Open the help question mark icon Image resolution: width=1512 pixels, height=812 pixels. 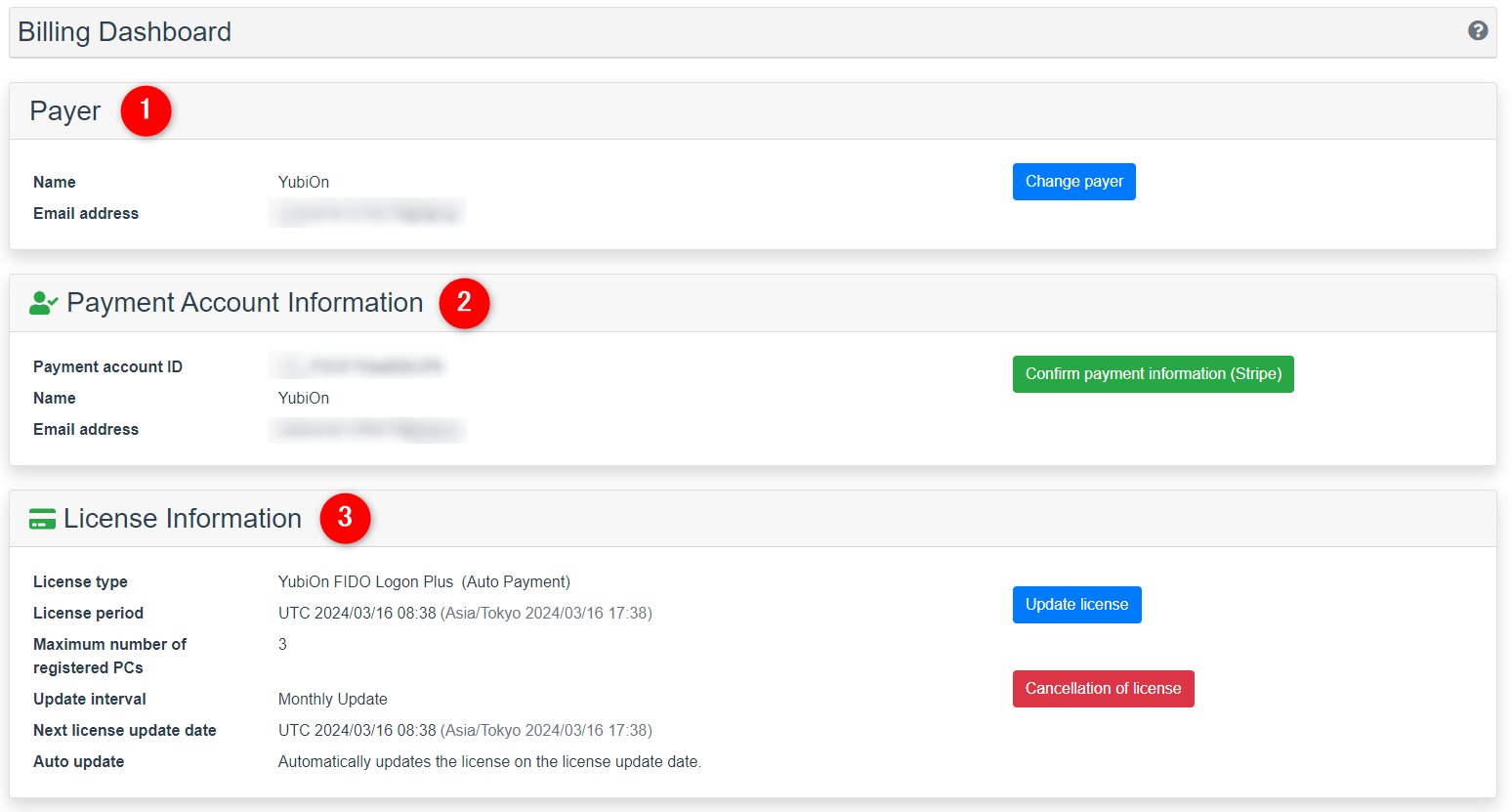(x=1478, y=30)
